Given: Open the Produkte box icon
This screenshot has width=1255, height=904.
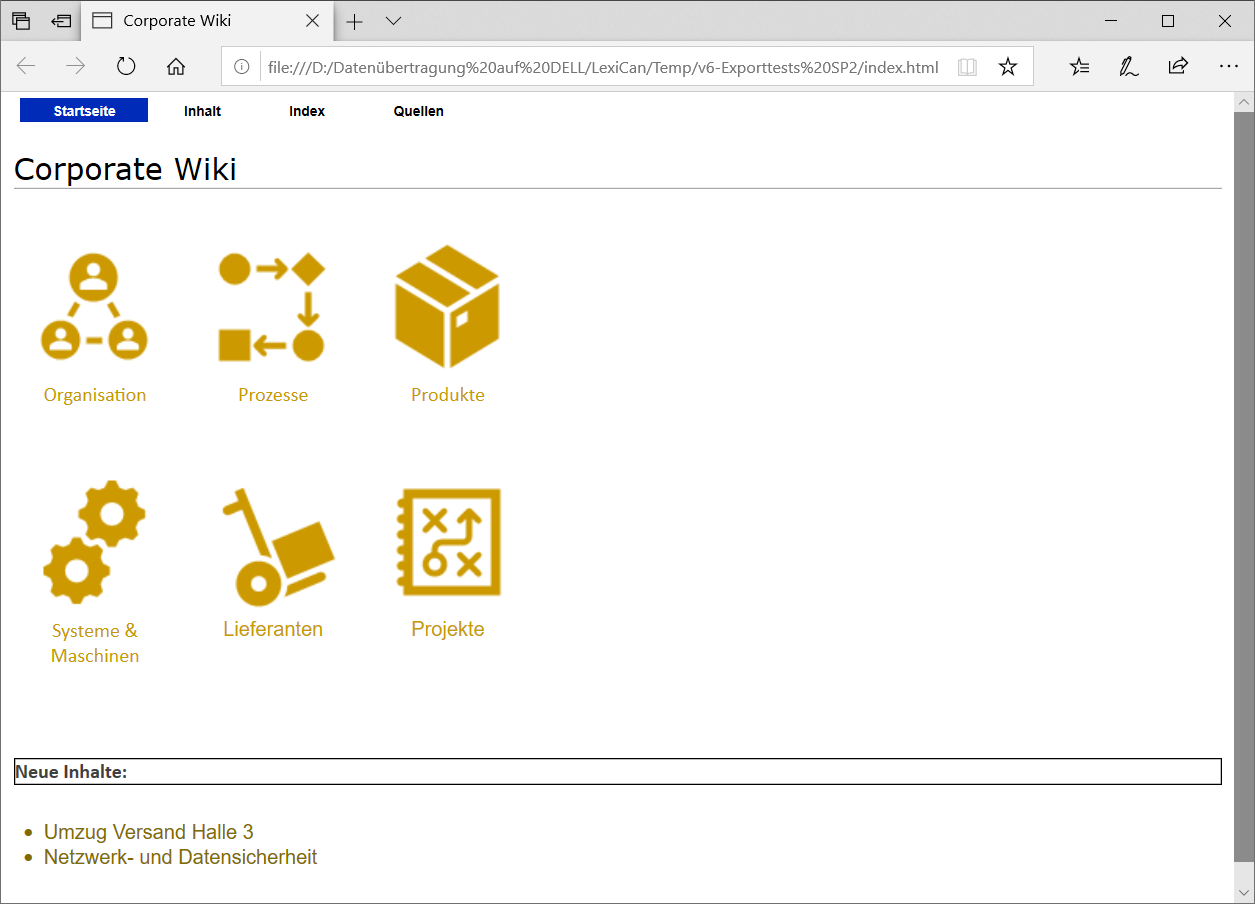Looking at the screenshot, I should 447,307.
